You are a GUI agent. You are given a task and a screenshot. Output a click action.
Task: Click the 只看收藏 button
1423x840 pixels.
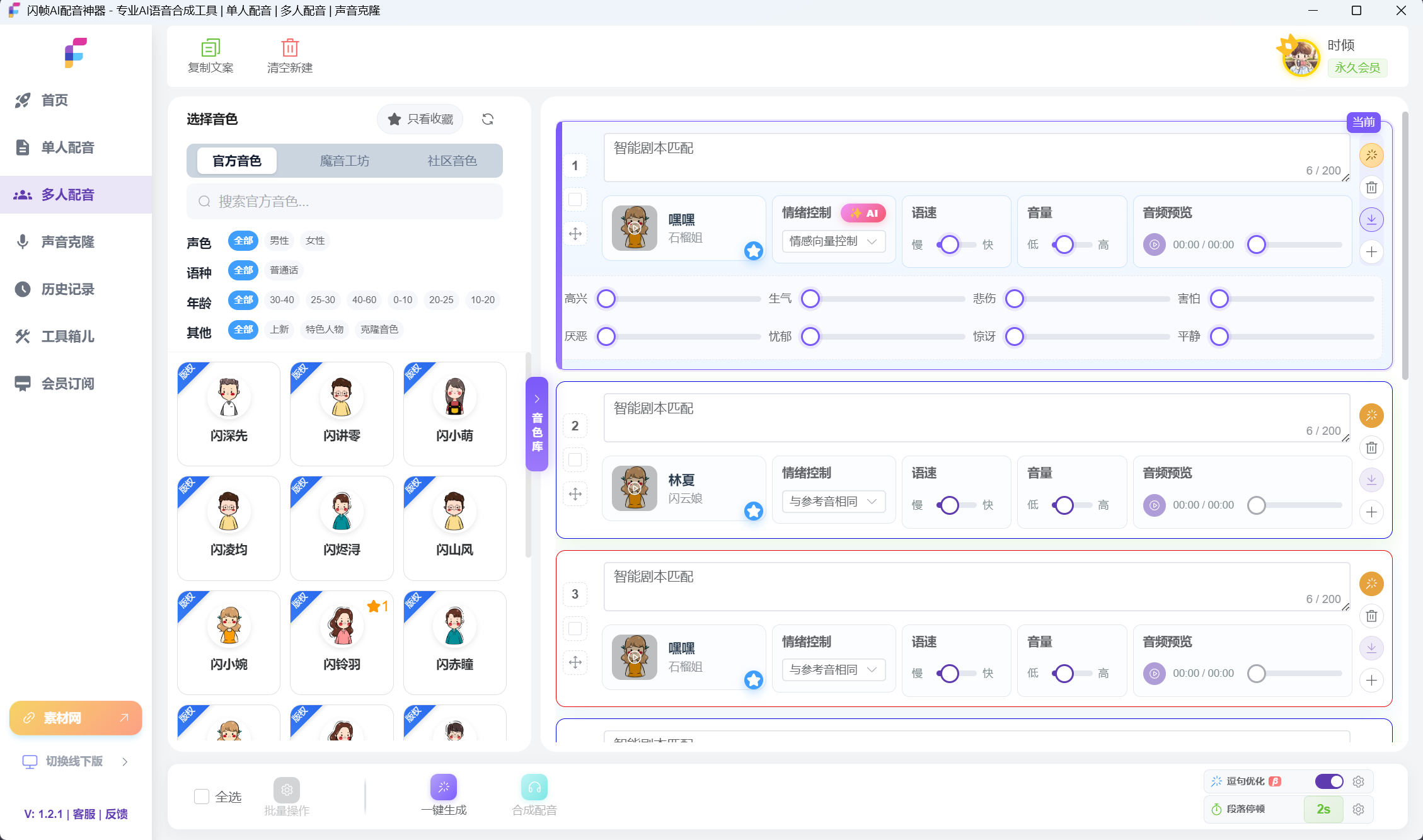(420, 119)
